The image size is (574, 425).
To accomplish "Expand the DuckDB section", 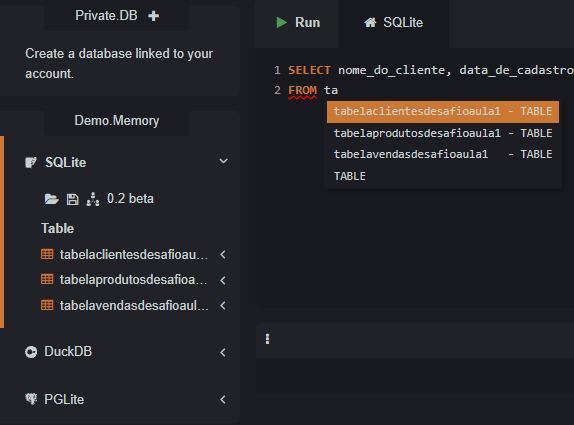I will pyautogui.click(x=223, y=352).
